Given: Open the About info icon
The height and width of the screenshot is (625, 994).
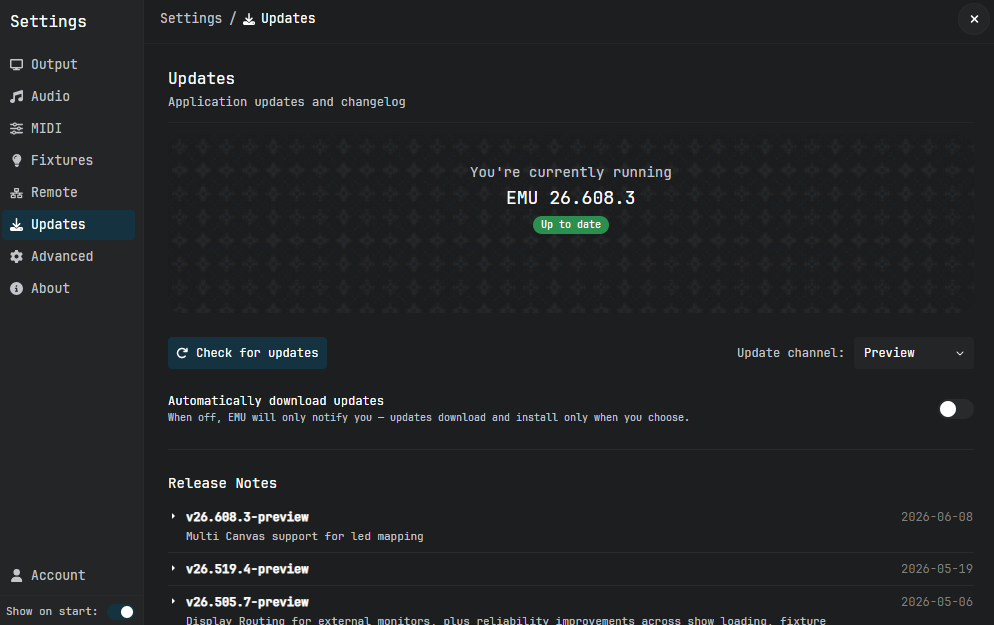Looking at the screenshot, I should point(16,288).
